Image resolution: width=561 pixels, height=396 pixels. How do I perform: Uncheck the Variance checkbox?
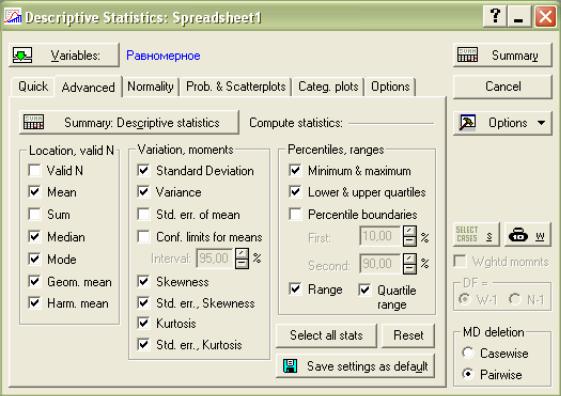[143, 192]
